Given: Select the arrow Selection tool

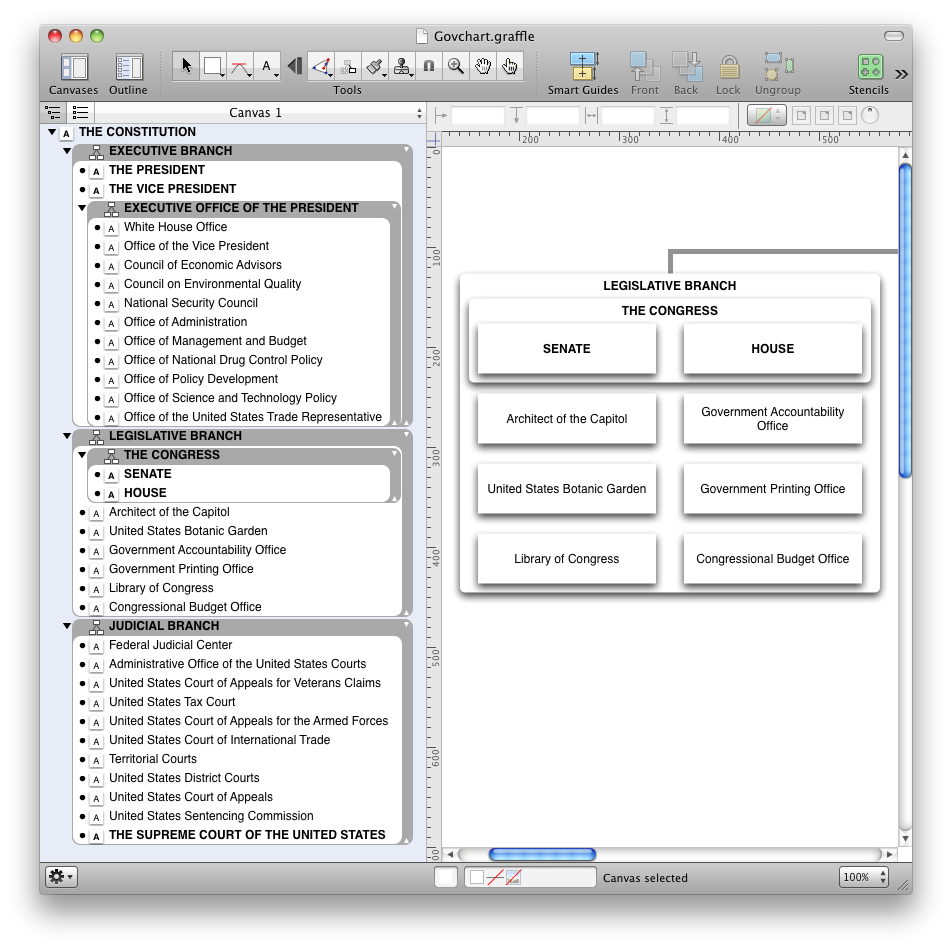Looking at the screenshot, I should click(186, 66).
